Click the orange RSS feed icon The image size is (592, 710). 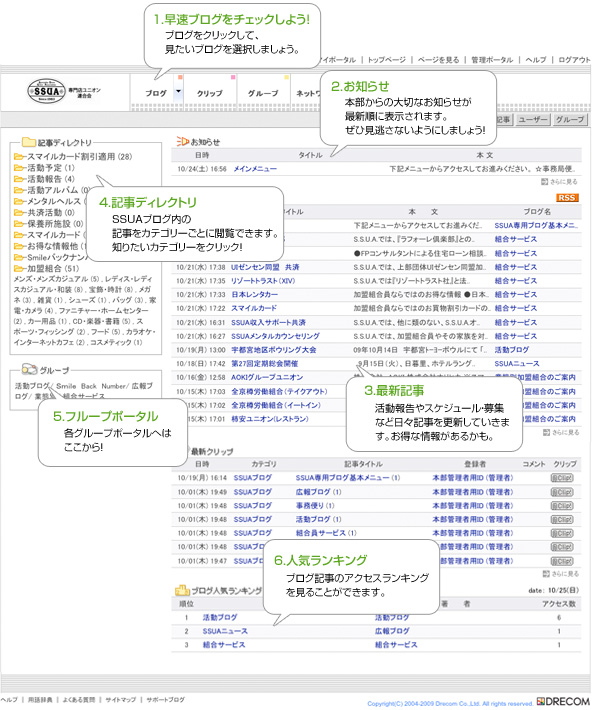pos(567,198)
